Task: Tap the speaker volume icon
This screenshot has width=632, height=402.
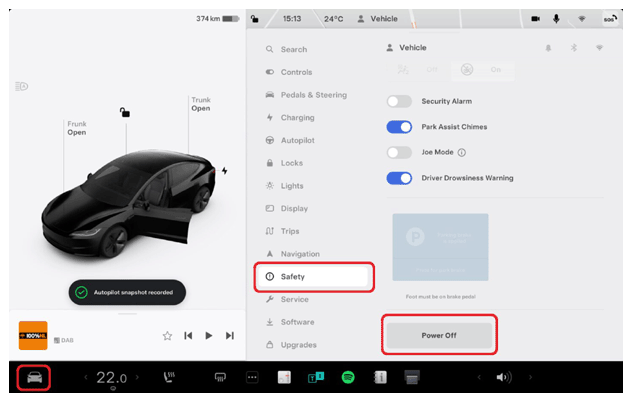Action: (x=504, y=377)
